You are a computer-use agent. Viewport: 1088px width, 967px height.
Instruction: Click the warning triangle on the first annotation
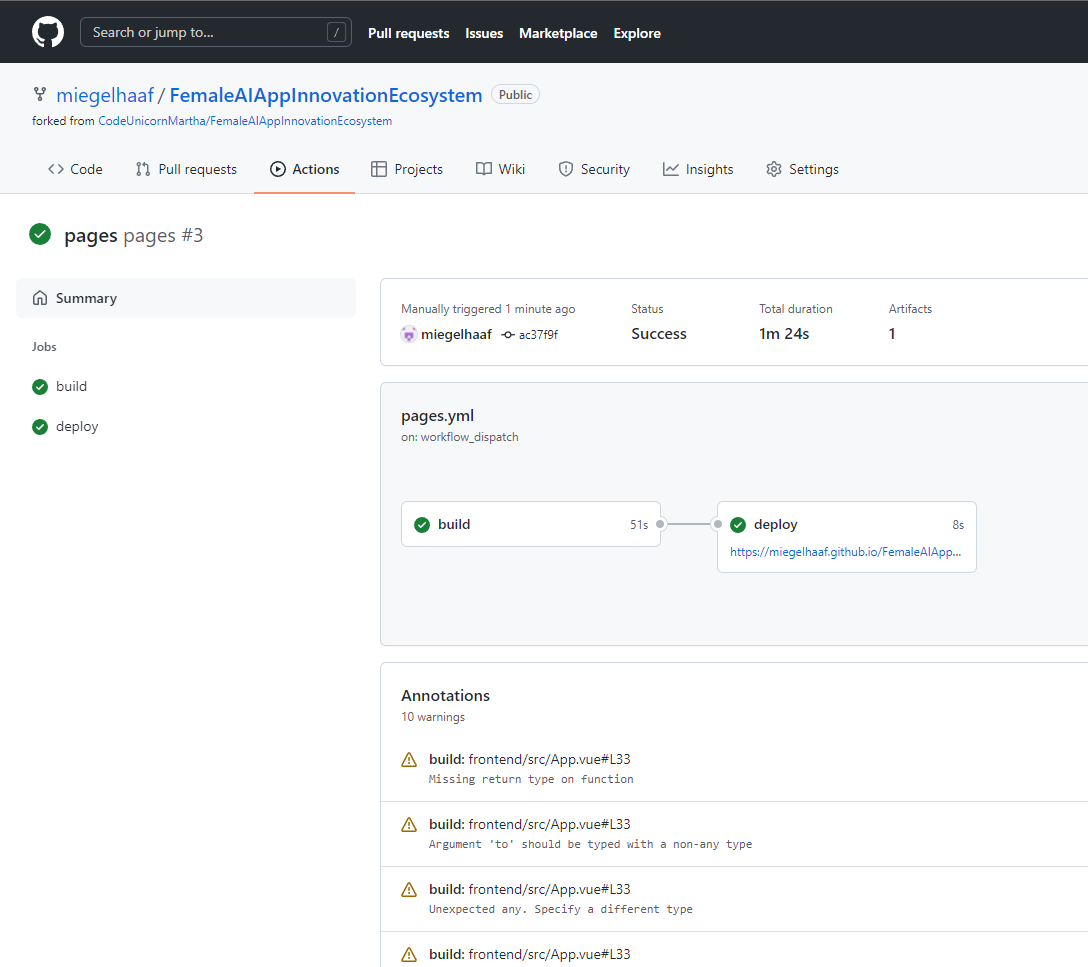point(408,759)
